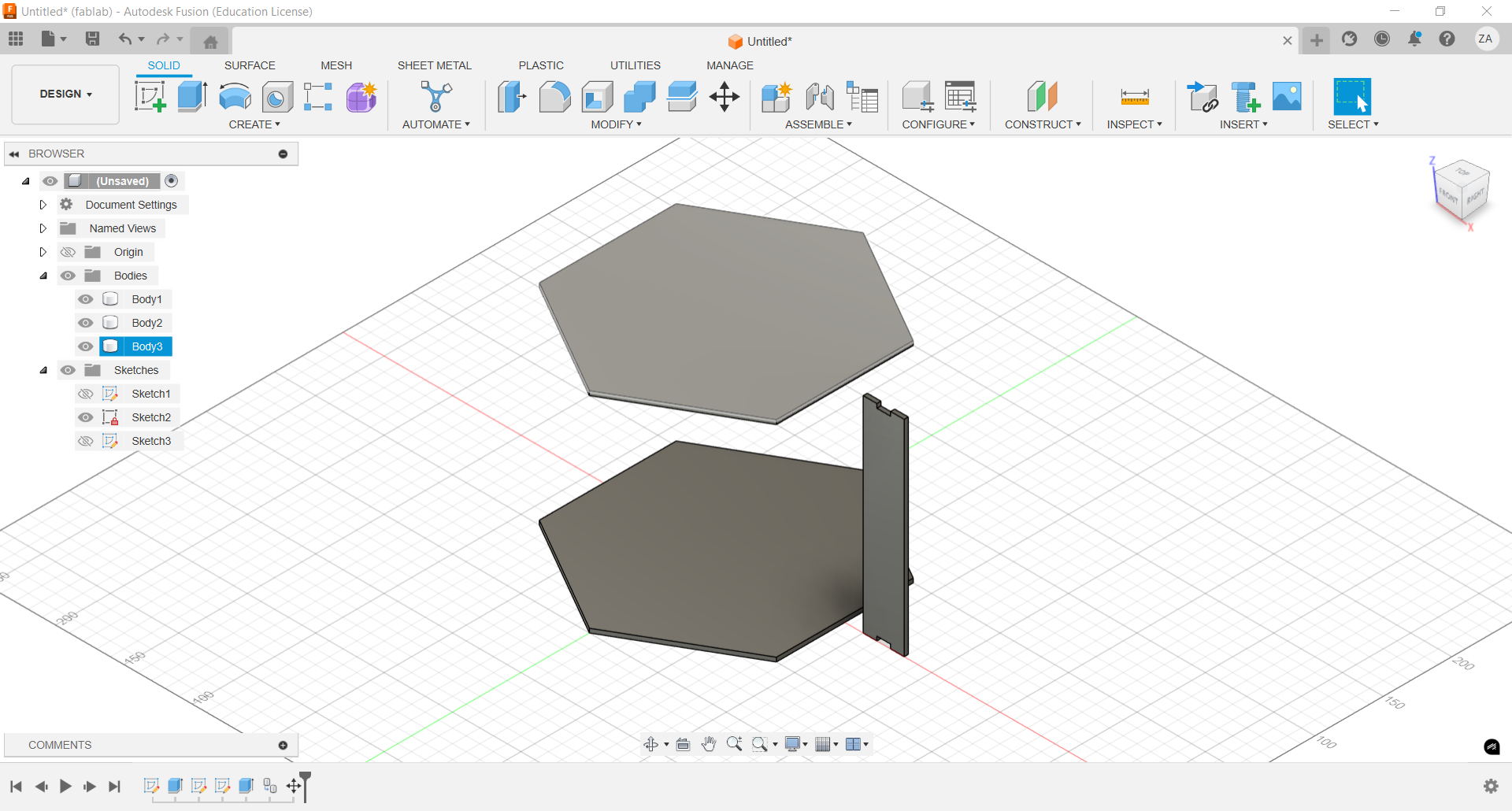The height and width of the screenshot is (811, 1512).
Task: Select the Joint tool
Action: 820,97
